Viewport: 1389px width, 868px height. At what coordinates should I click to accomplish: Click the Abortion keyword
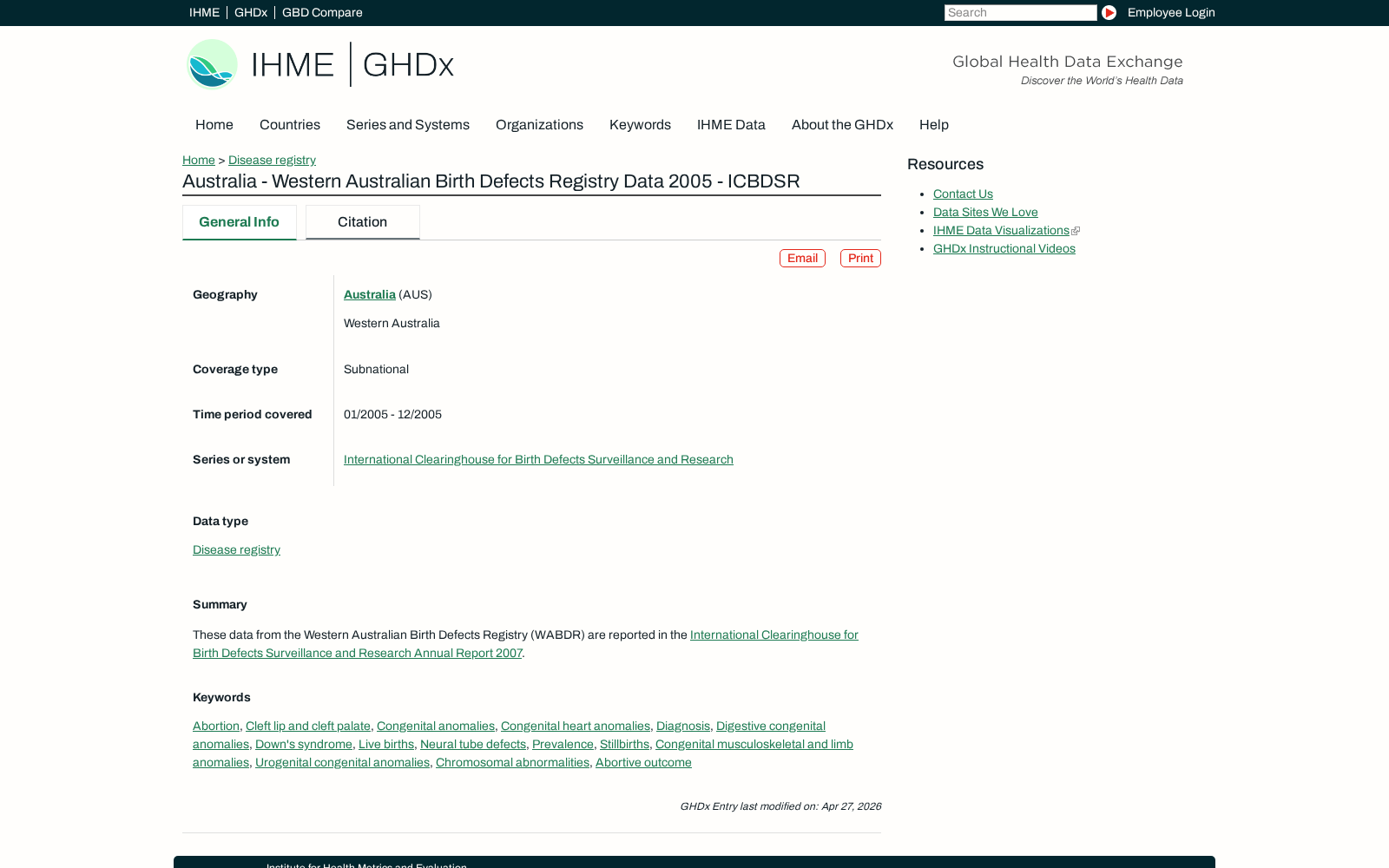[216, 727]
